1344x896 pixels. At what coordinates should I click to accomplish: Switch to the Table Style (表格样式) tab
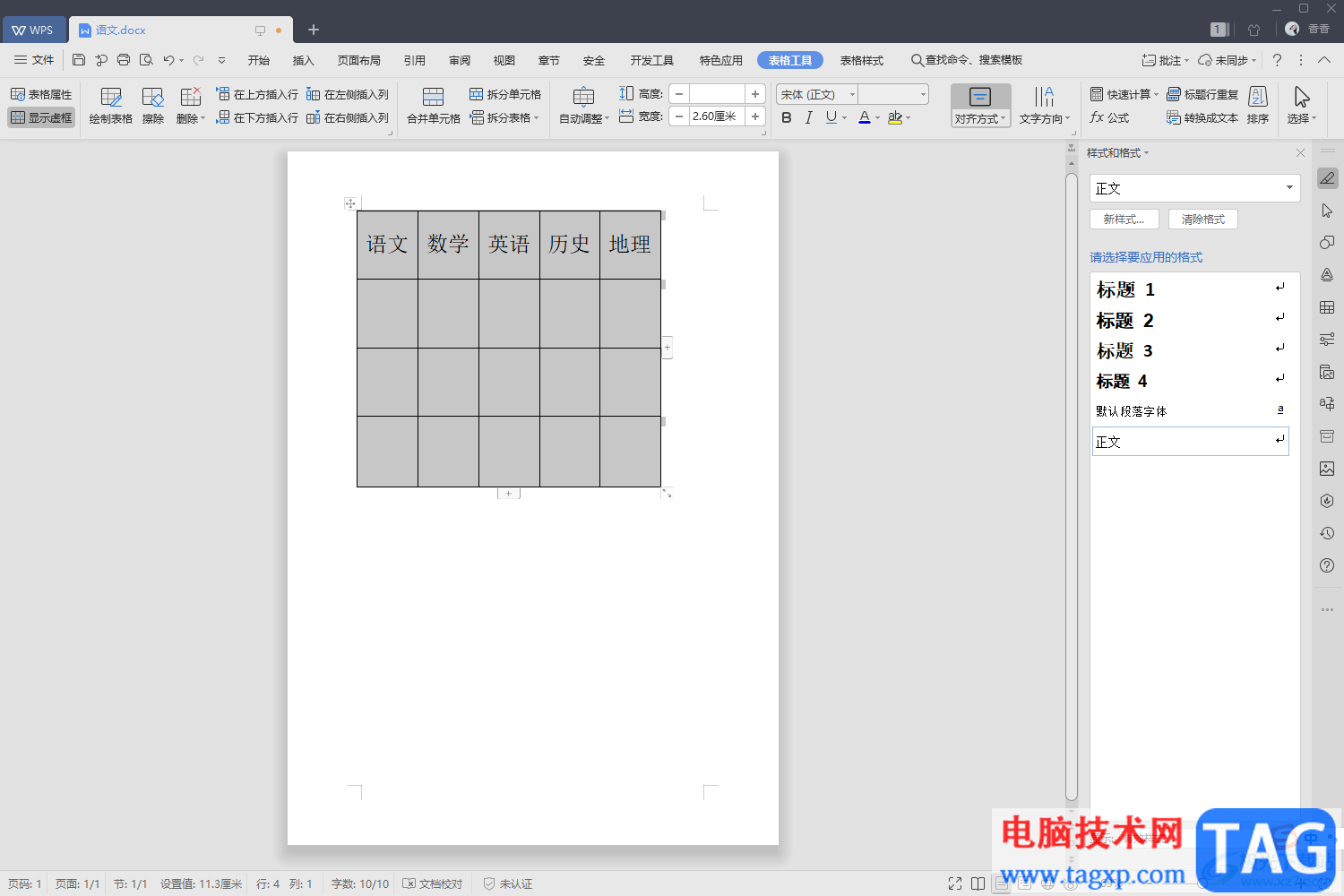862,60
